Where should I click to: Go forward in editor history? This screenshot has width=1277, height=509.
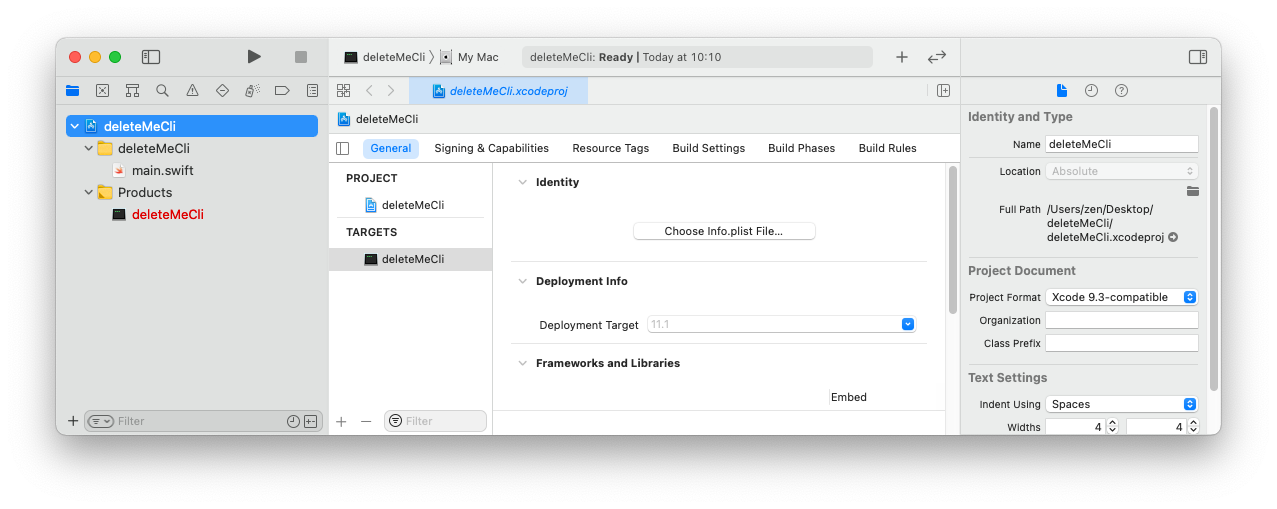[x=391, y=90]
